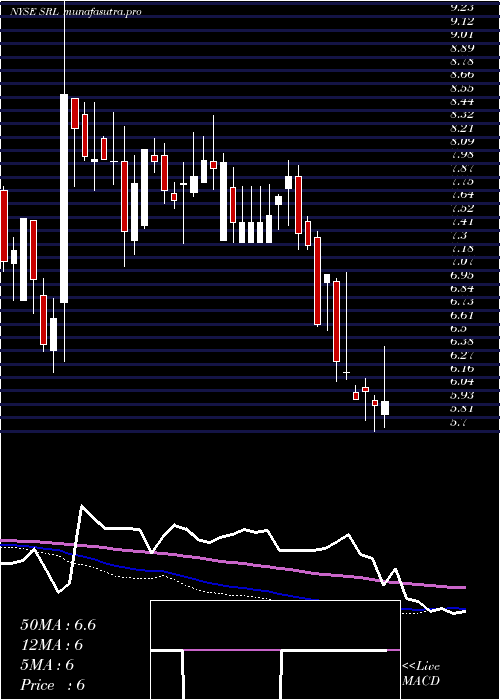
Task: Click the last white candle on the right
Action: [385, 408]
